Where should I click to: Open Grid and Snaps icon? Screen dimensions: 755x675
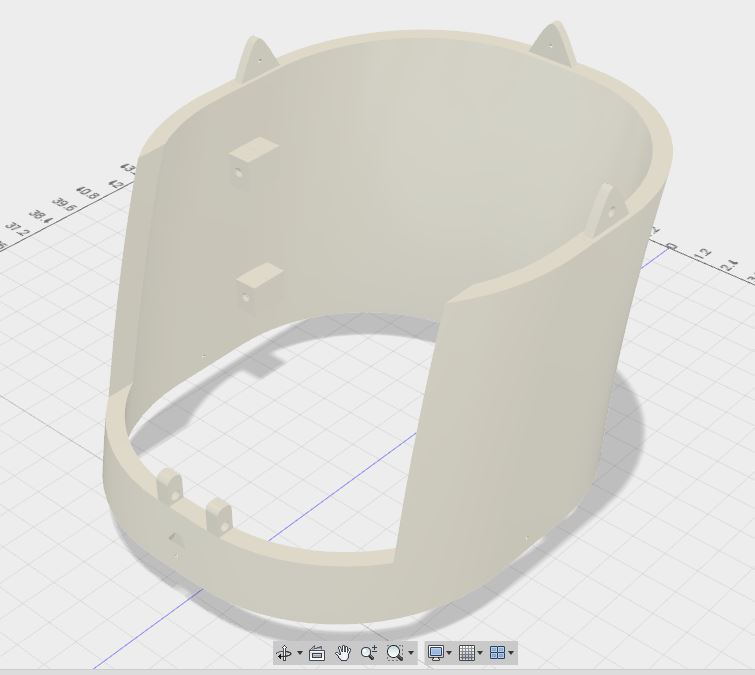(x=467, y=653)
